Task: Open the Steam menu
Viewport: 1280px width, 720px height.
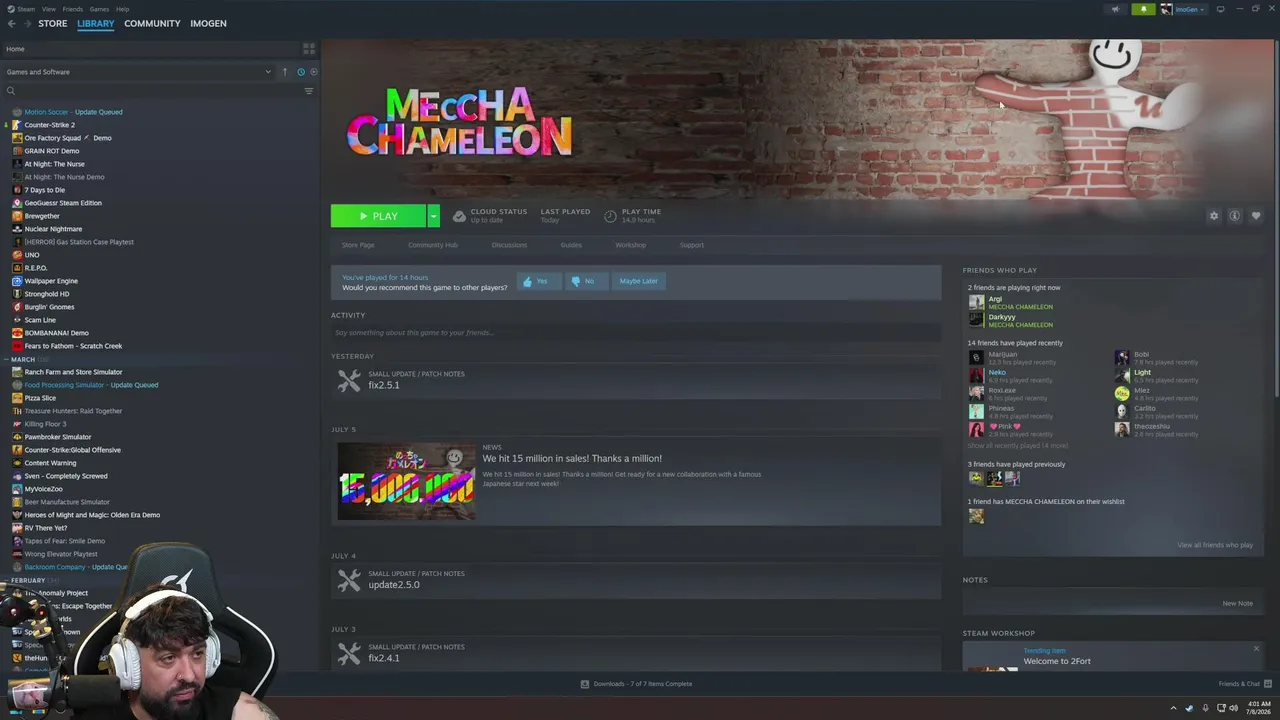Action: [27, 9]
